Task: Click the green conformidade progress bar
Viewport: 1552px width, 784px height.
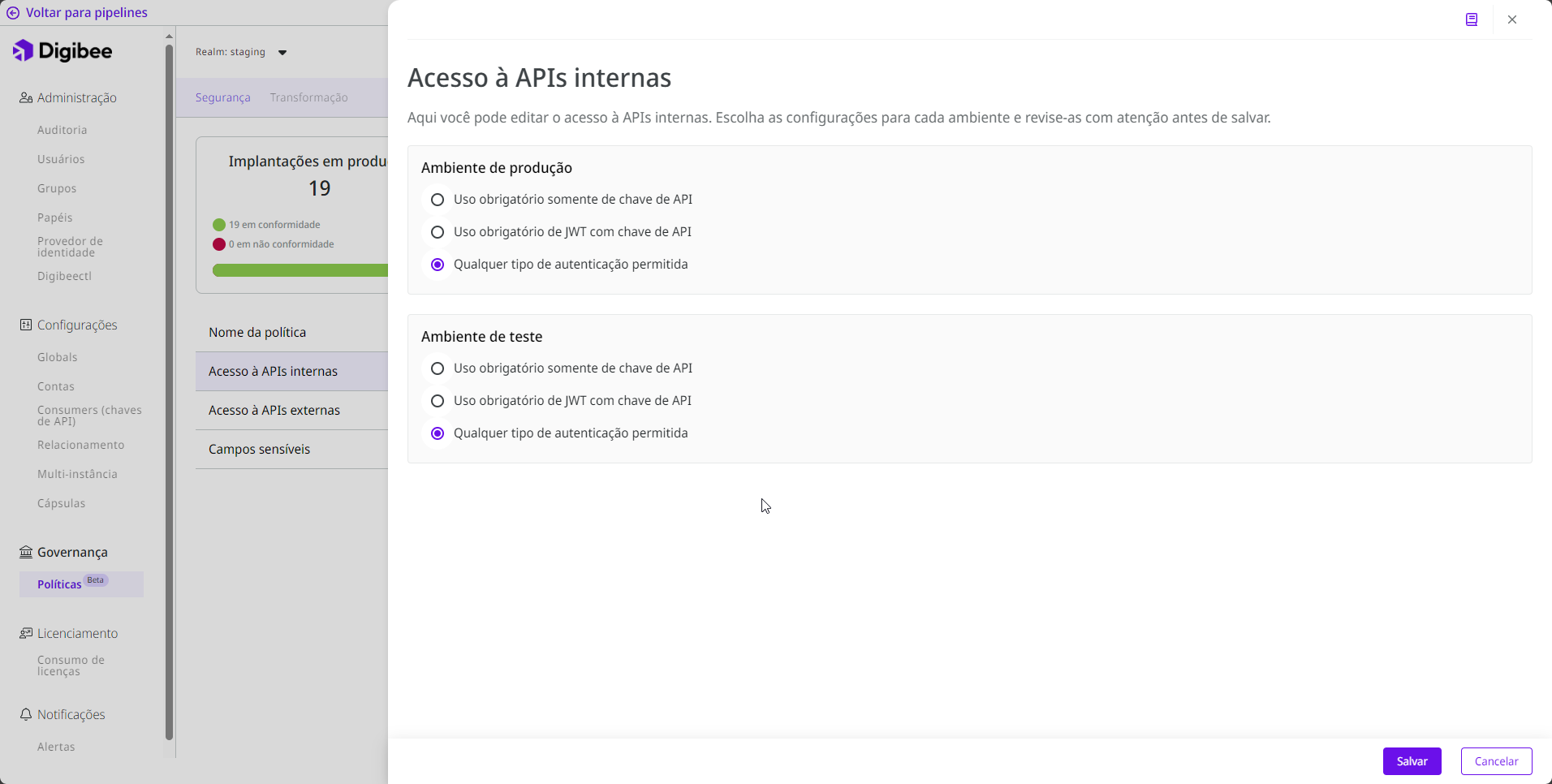Action: point(300,270)
